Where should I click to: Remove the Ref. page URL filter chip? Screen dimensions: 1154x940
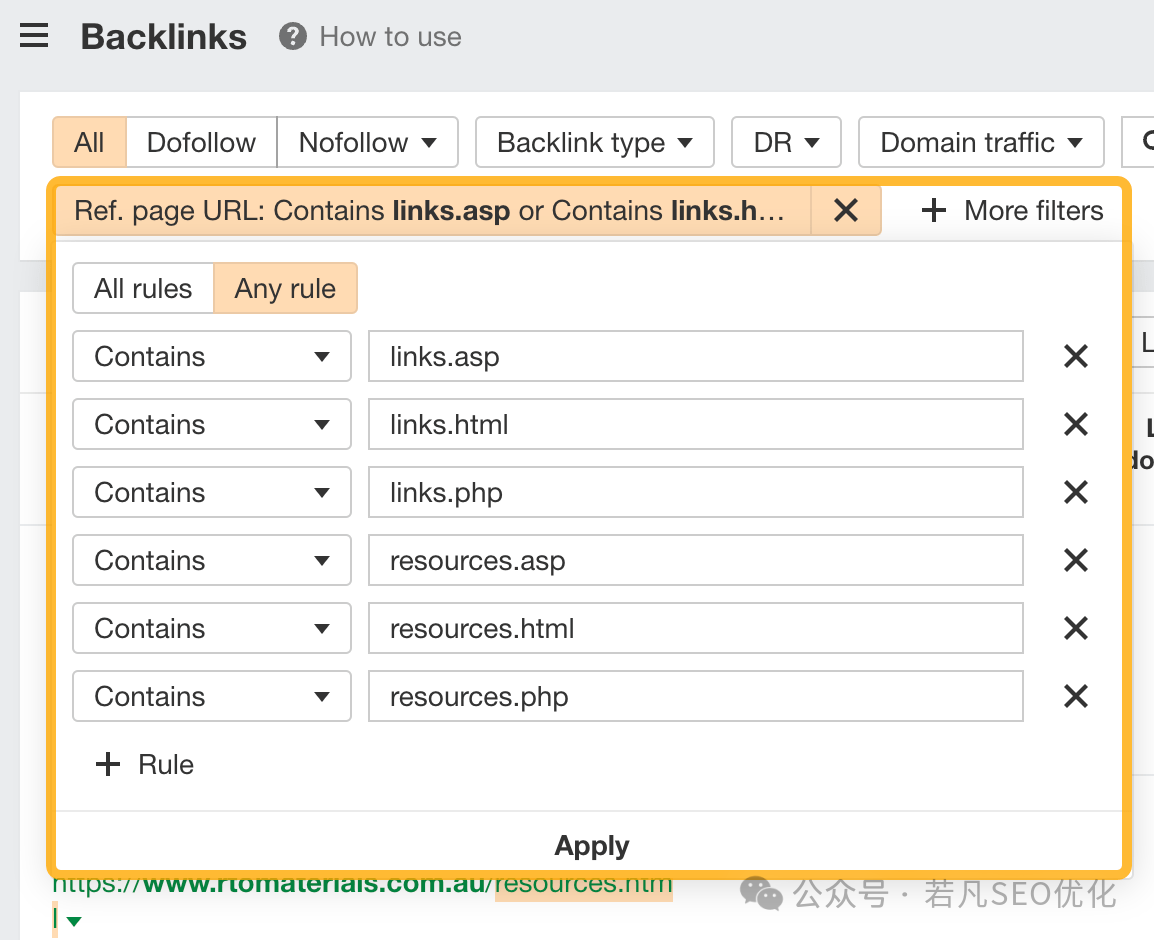[x=846, y=211]
